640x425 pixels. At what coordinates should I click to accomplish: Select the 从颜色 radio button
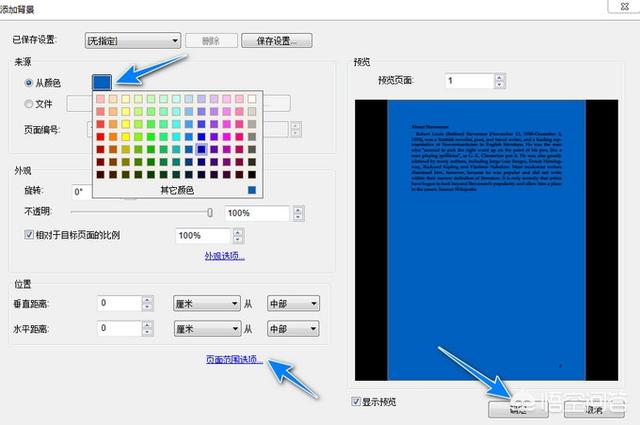28,82
